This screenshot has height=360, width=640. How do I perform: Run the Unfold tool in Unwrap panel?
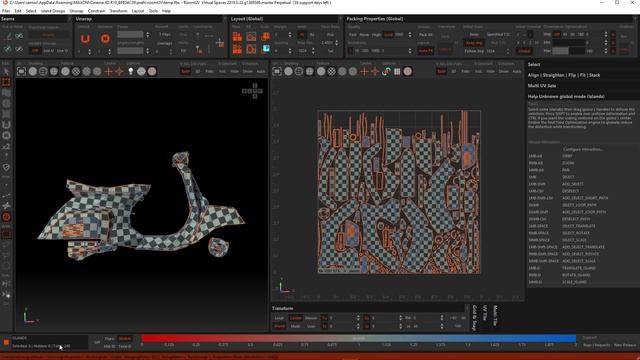pos(85,39)
